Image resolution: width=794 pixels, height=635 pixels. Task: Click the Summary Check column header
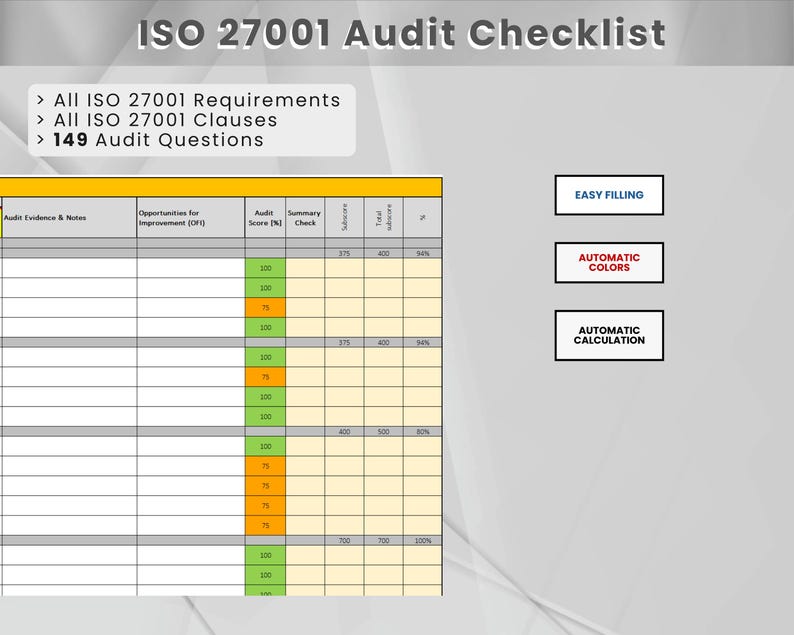305,218
